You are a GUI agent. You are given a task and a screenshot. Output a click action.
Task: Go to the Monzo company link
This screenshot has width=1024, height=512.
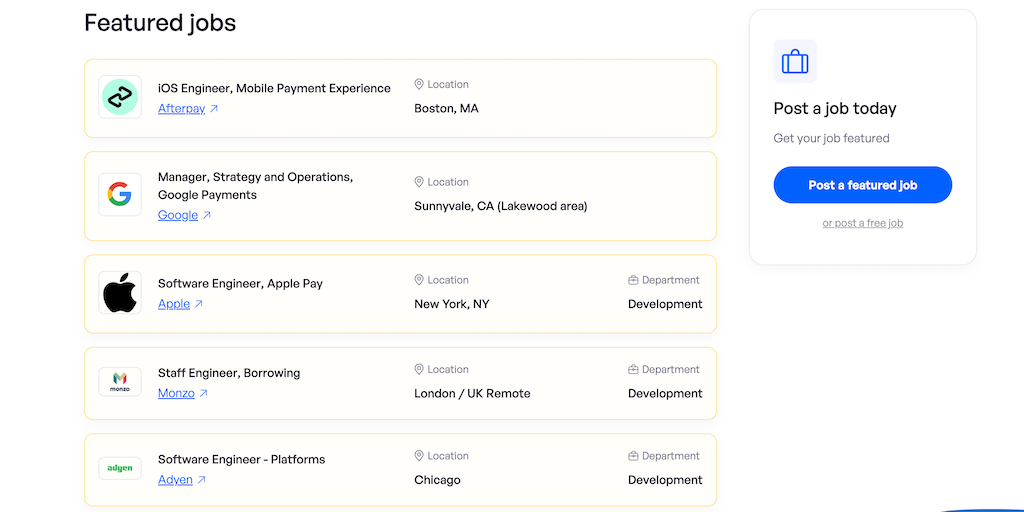[176, 393]
